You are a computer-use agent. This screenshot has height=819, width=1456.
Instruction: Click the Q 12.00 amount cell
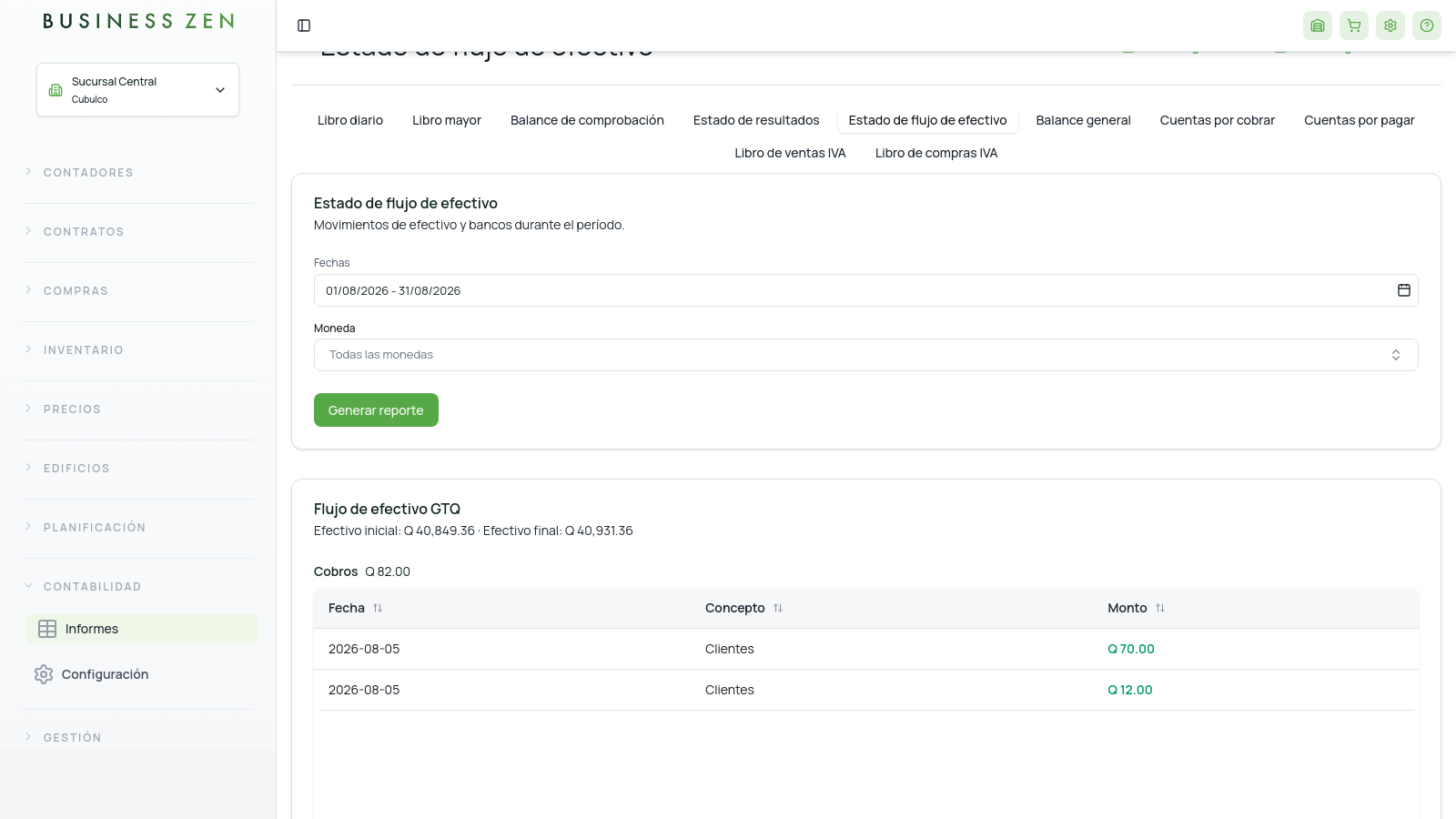click(1130, 690)
